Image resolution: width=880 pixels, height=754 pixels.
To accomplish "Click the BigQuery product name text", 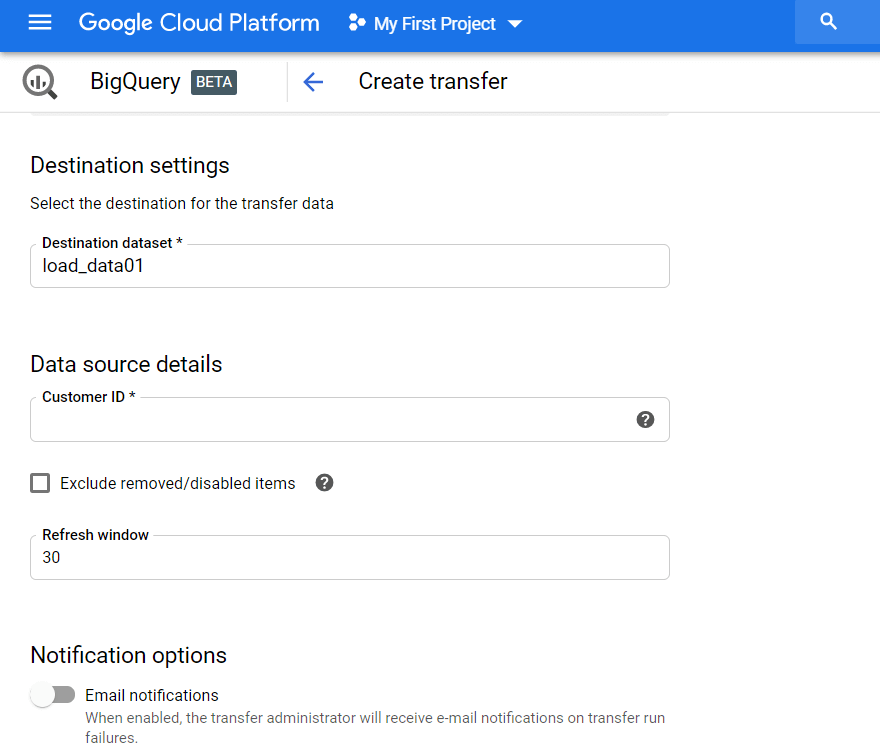I will (135, 82).
